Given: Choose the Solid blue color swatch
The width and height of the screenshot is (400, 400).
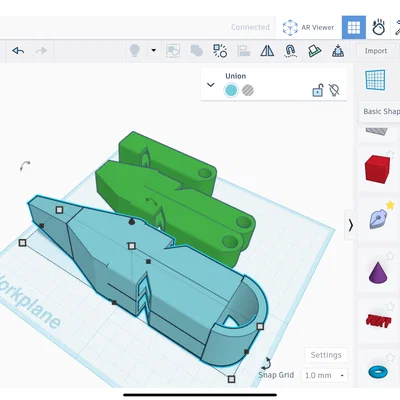Looking at the screenshot, I should pyautogui.click(x=231, y=90).
